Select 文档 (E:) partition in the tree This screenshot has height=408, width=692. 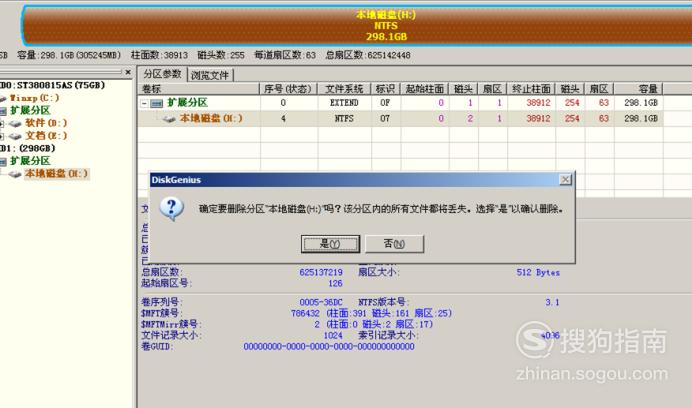coord(46,136)
